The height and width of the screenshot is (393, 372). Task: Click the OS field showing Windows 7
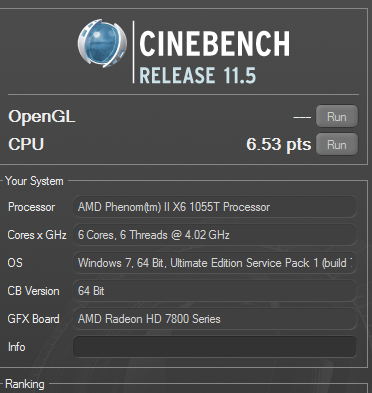[x=215, y=263]
